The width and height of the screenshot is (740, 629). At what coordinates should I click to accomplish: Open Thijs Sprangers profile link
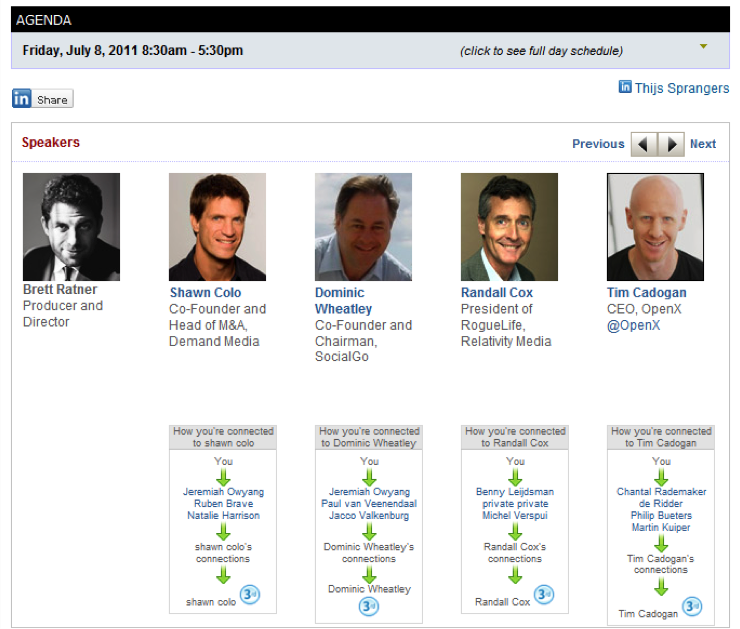click(681, 88)
